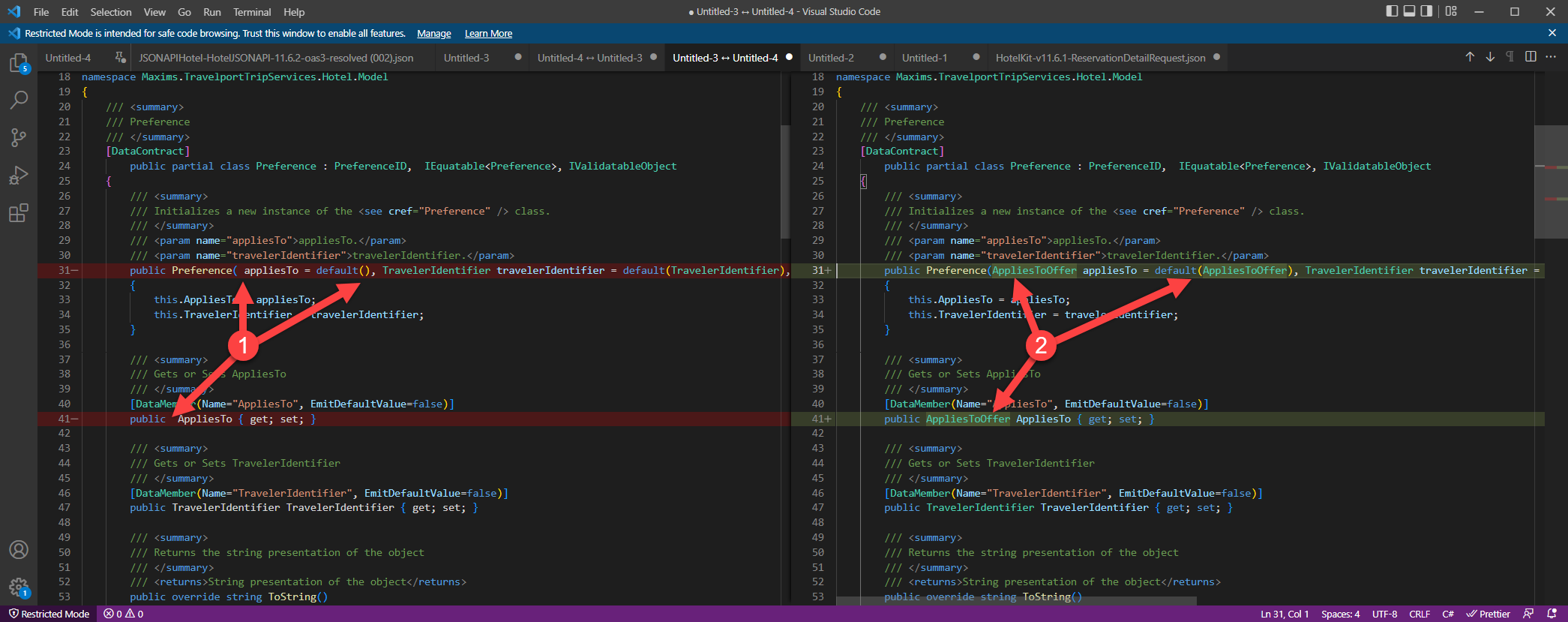Click the right pane horizontal scrollbar
The width and height of the screenshot is (1568, 622).
1016,600
